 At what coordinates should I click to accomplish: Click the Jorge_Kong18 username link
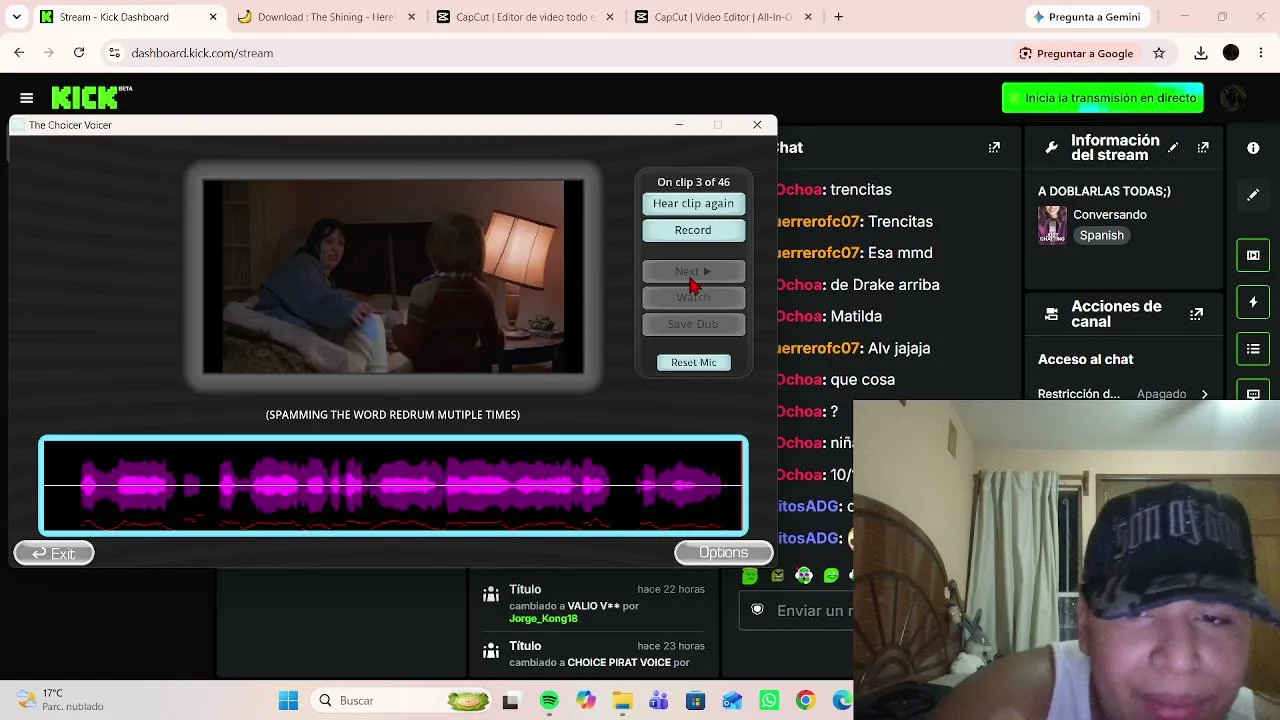(x=543, y=618)
